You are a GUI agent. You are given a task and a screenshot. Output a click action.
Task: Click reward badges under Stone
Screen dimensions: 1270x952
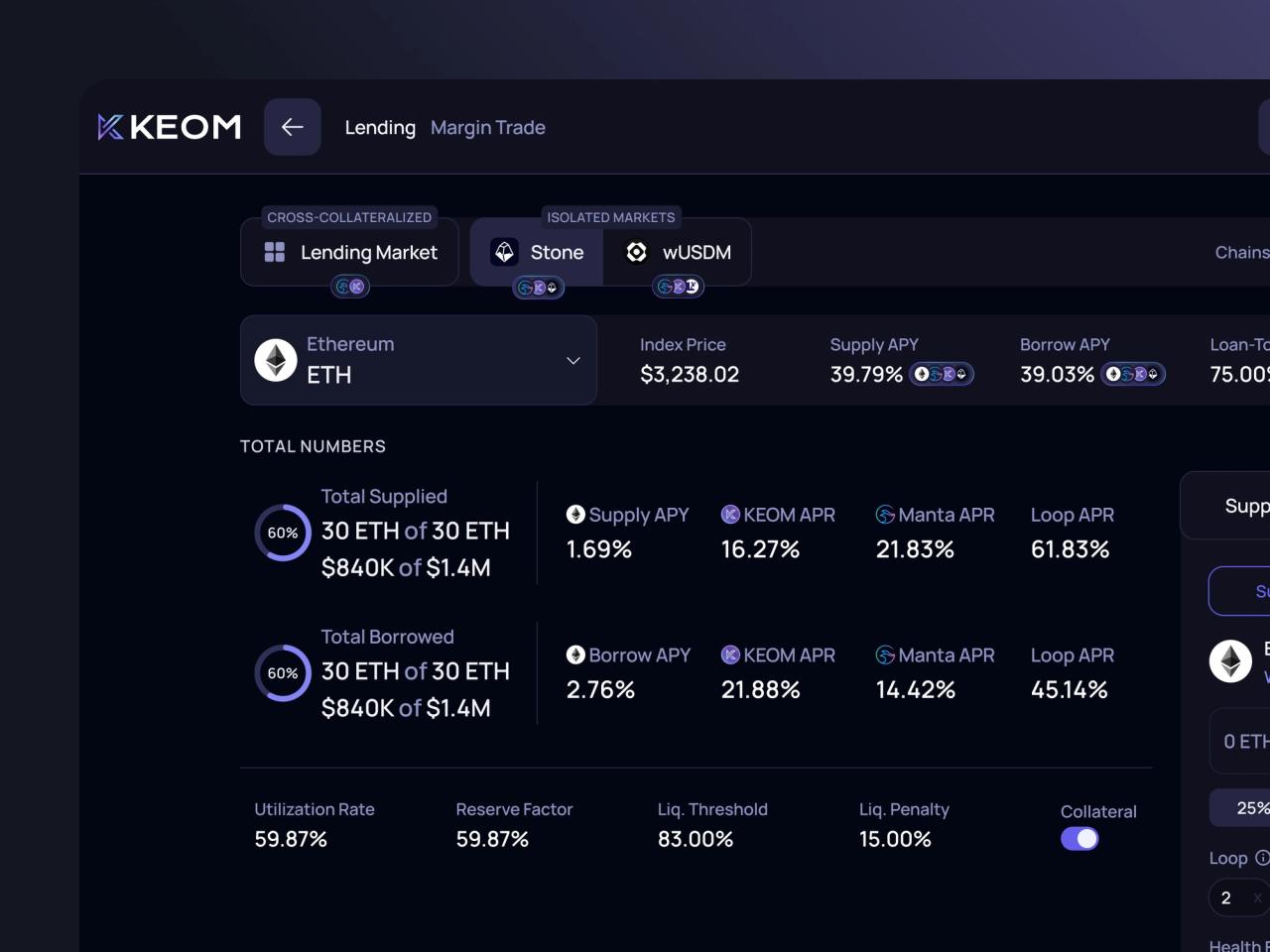pos(538,288)
